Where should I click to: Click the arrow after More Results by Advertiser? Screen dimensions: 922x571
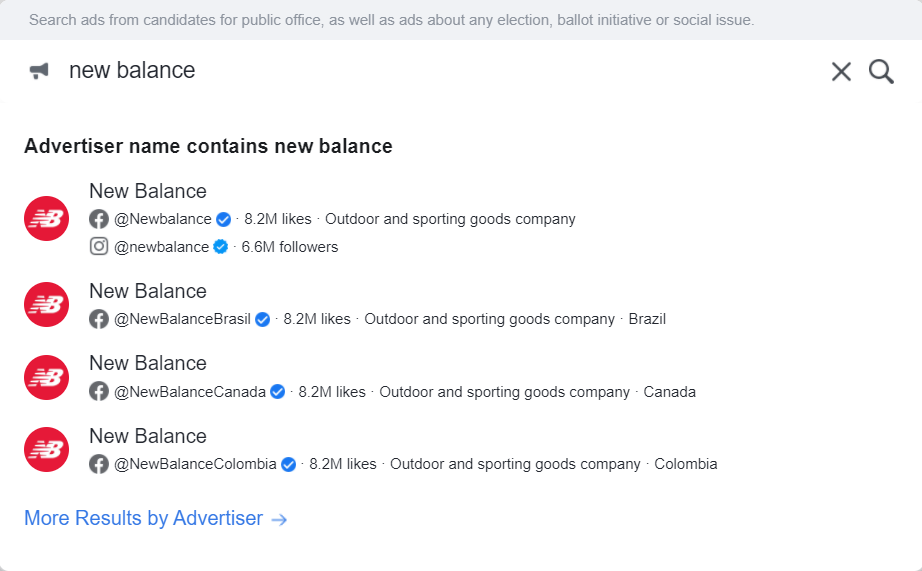[x=279, y=519]
